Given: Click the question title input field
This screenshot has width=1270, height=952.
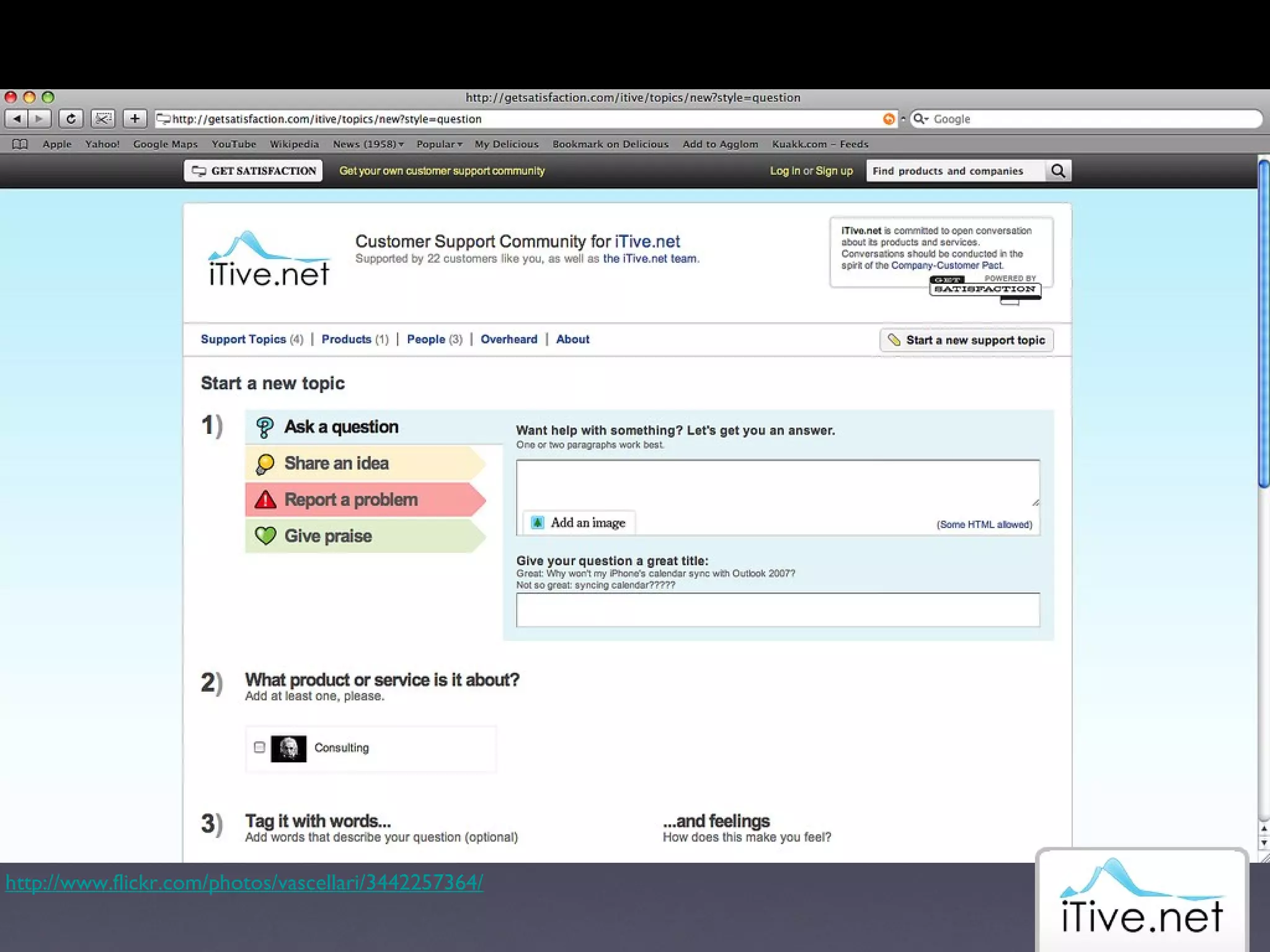Looking at the screenshot, I should tap(778, 610).
